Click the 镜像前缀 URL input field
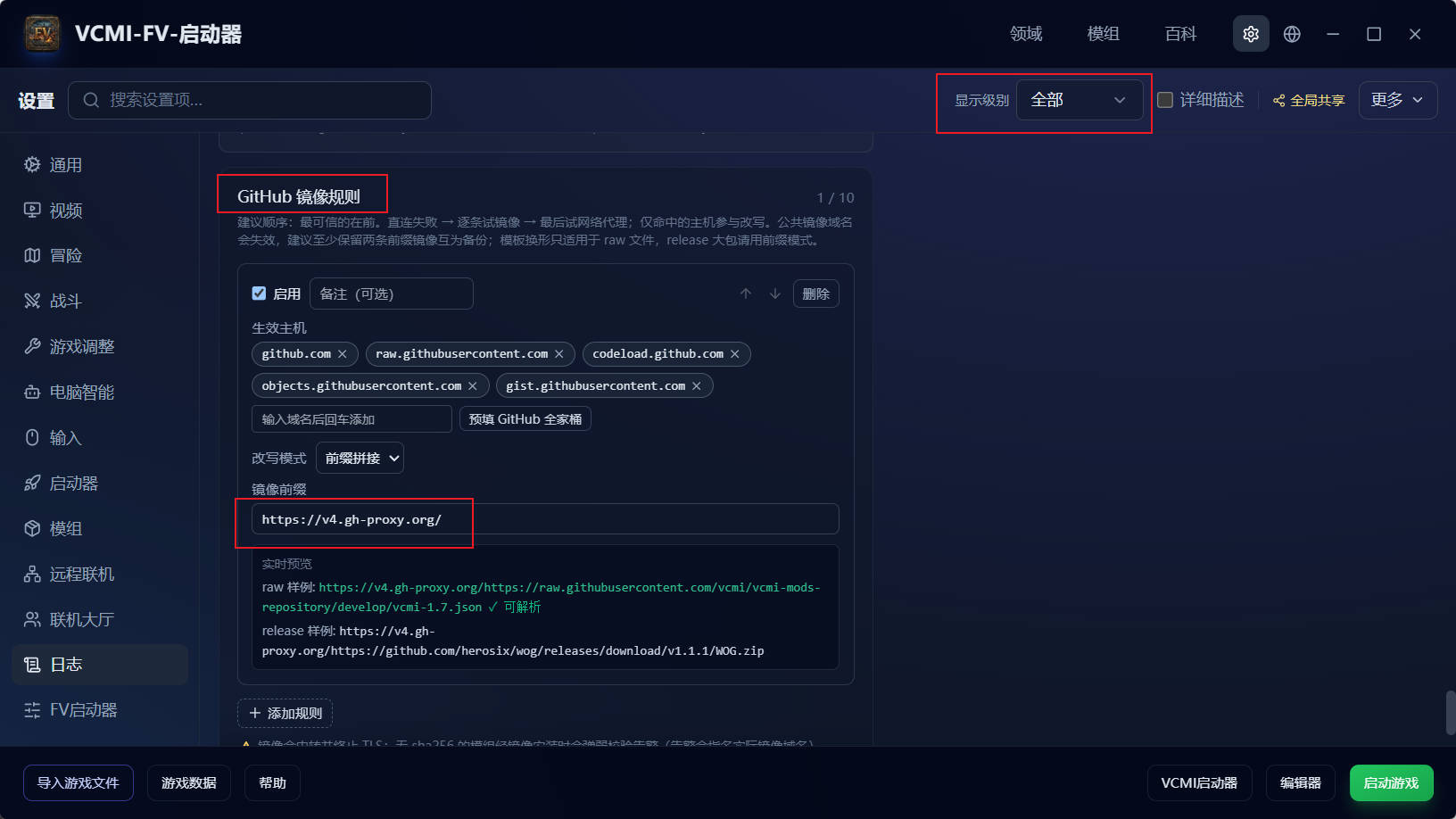This screenshot has width=1456, height=819. [x=545, y=519]
